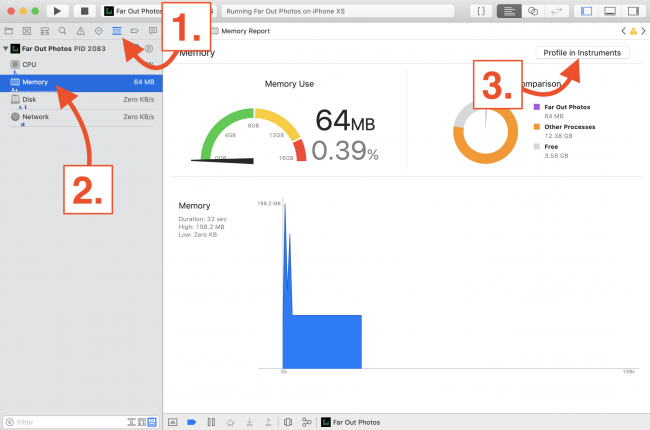
Task: Show the Standard editor
Action: click(509, 11)
